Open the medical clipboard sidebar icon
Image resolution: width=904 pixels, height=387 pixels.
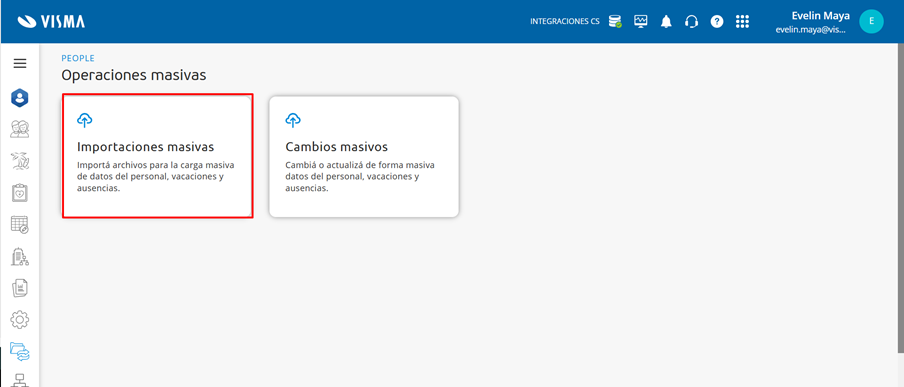[20, 193]
